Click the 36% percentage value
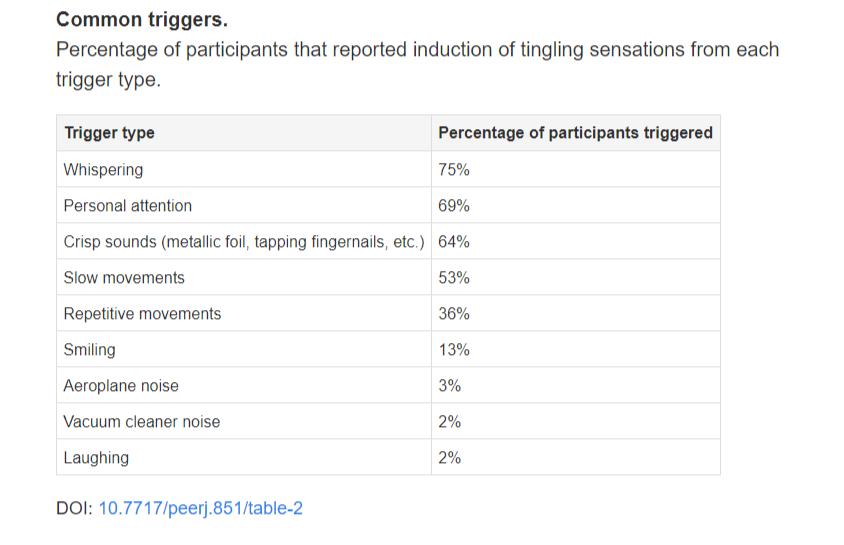 coord(454,314)
